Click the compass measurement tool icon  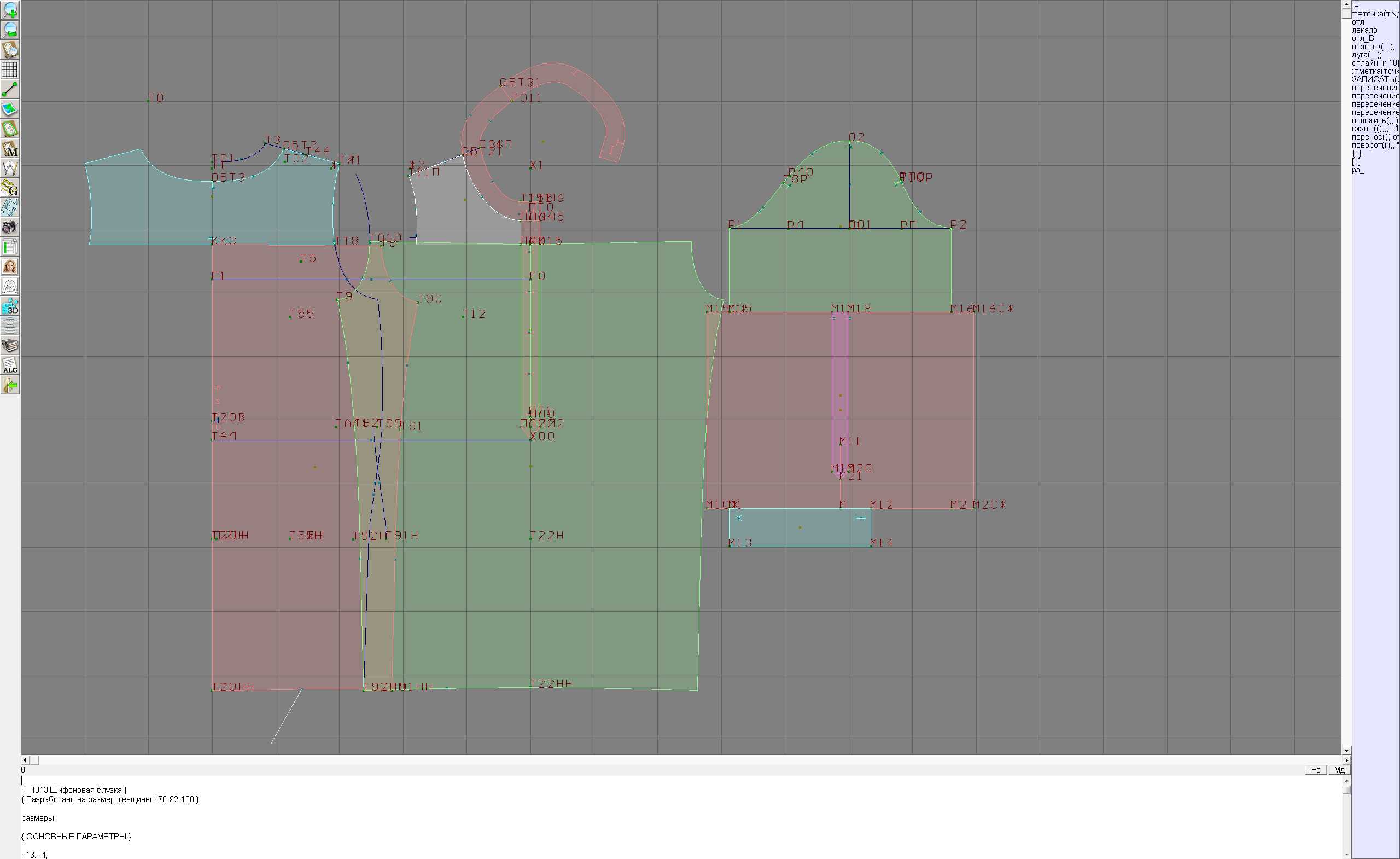pos(10,169)
